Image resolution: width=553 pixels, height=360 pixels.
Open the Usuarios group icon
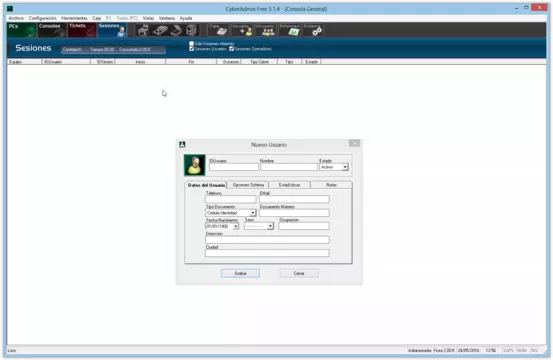tap(266, 30)
